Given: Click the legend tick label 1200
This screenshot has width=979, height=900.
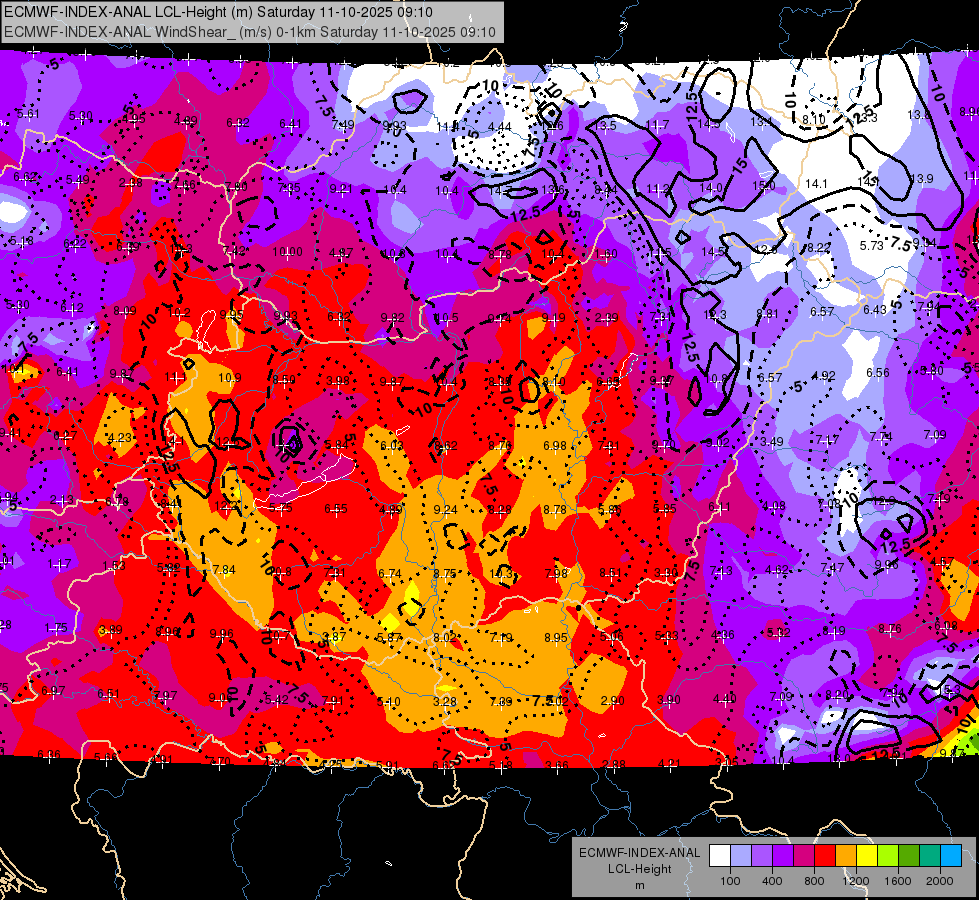Looking at the screenshot, I should point(855,881).
